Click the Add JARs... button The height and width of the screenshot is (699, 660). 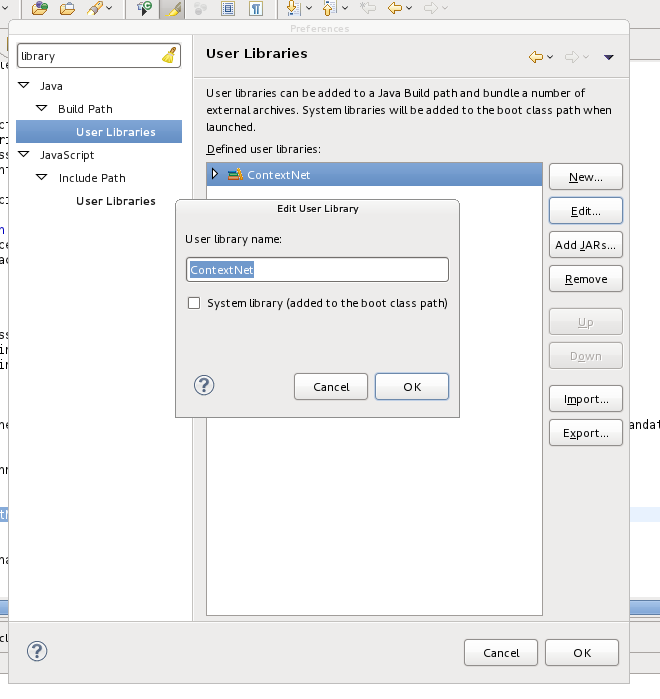click(x=585, y=244)
